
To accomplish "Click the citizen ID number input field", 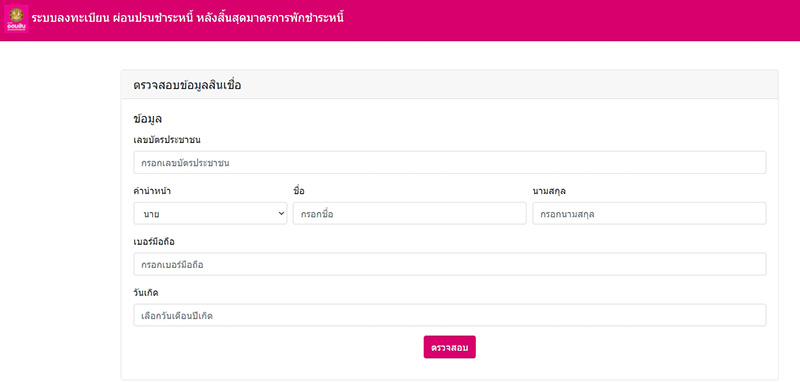I will point(449,162).
